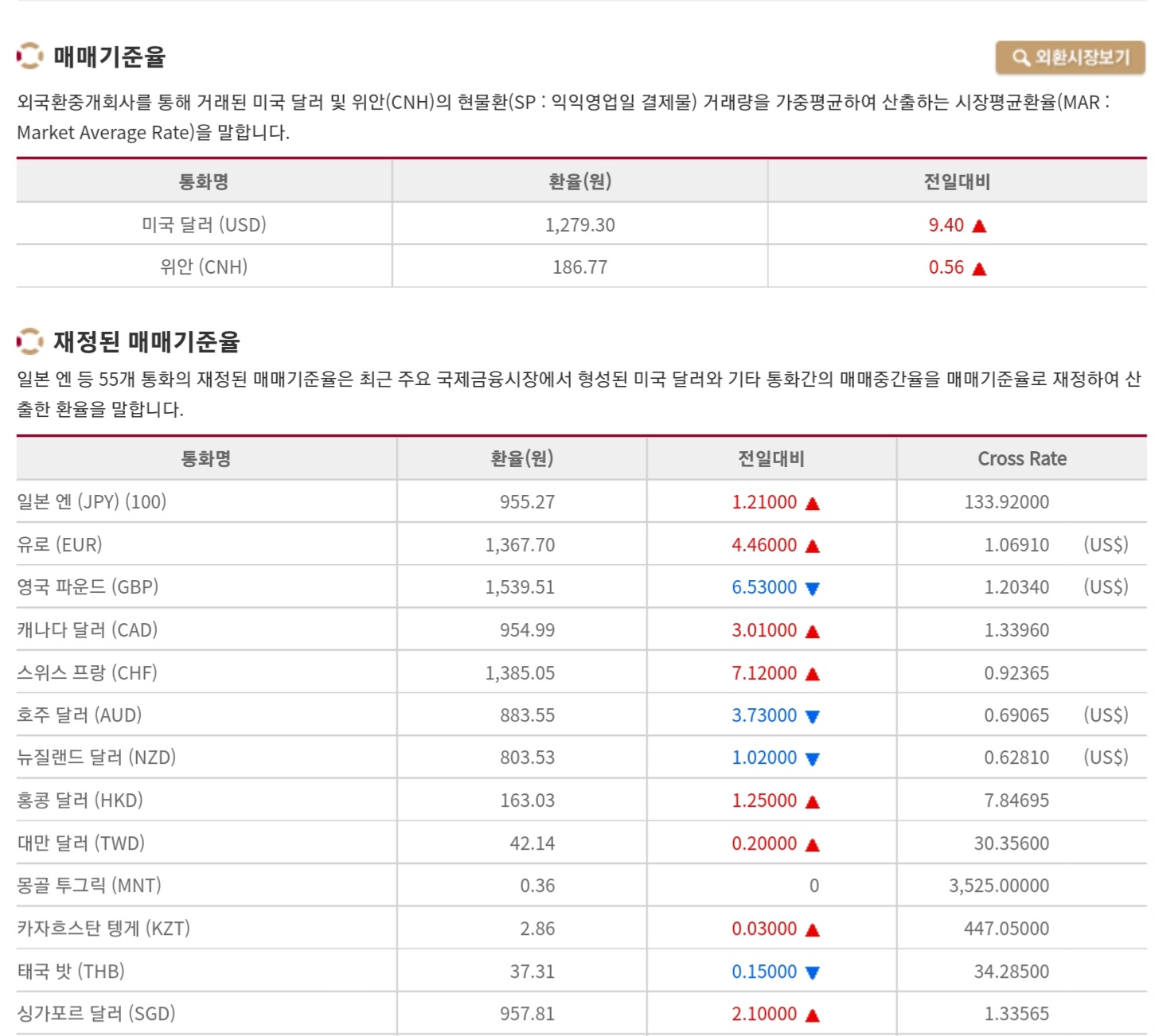Screen dimensions: 1155x1036
Task: Click the AUD rate 883.55
Action: tap(527, 715)
